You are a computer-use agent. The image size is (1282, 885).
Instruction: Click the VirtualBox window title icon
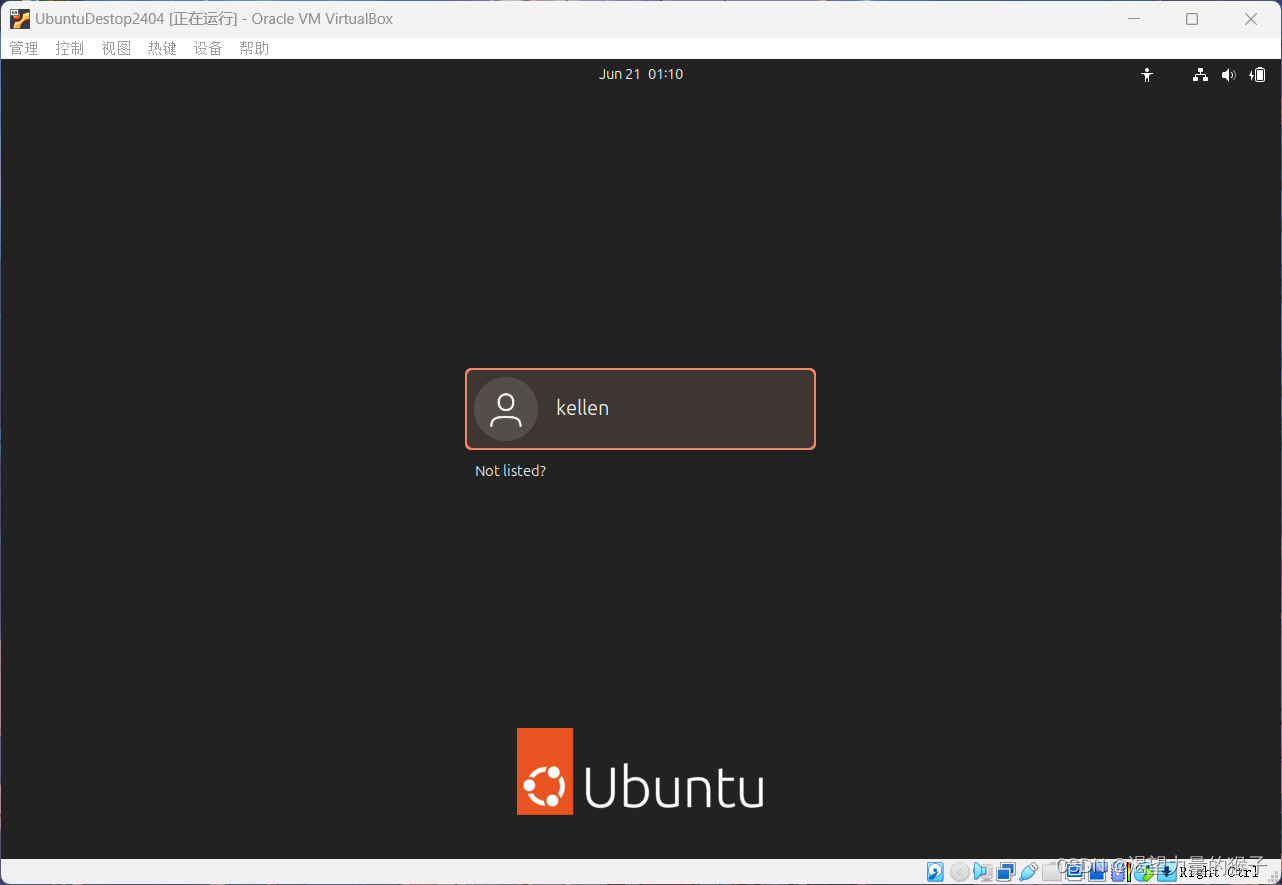tap(19, 19)
